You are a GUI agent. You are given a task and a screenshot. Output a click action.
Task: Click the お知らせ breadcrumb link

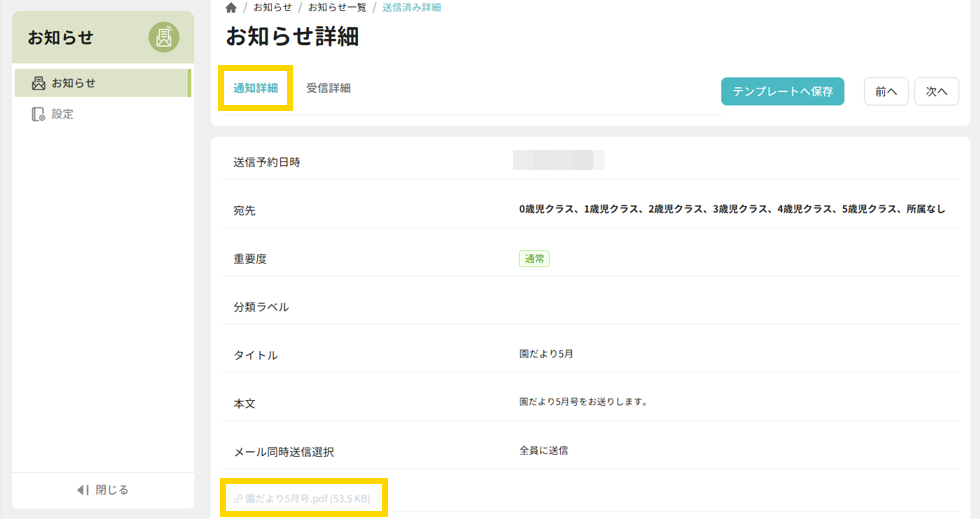[x=272, y=8]
